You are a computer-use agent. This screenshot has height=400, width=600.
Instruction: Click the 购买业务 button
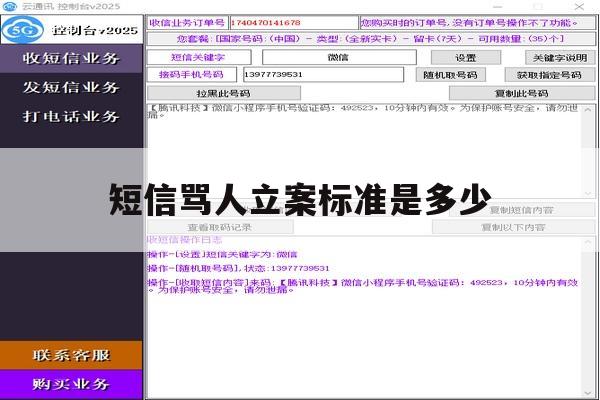click(71, 384)
